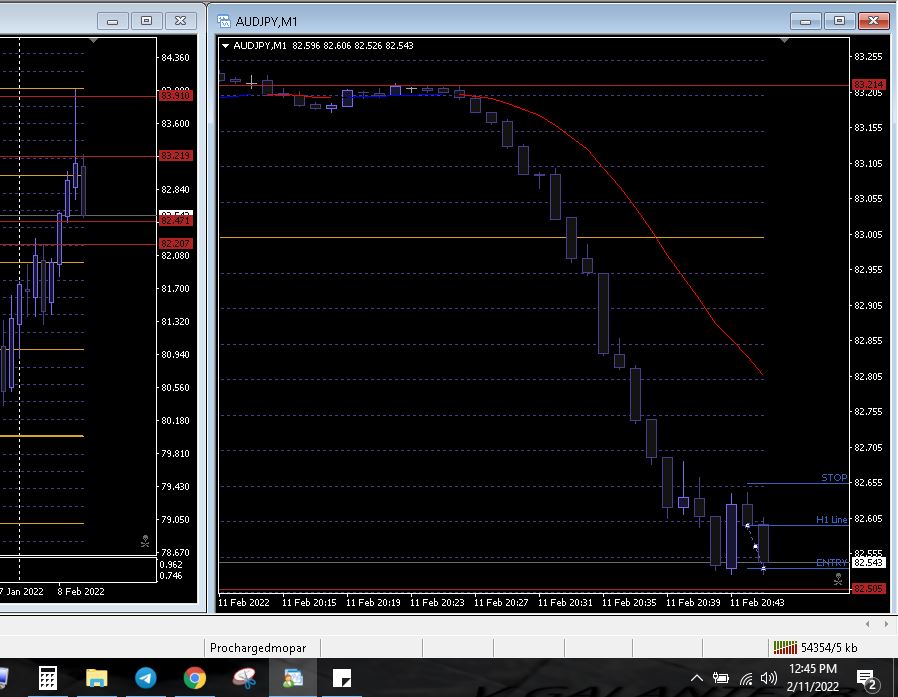Select the ENTRY line label
The height and width of the screenshot is (697, 898).
(x=832, y=562)
